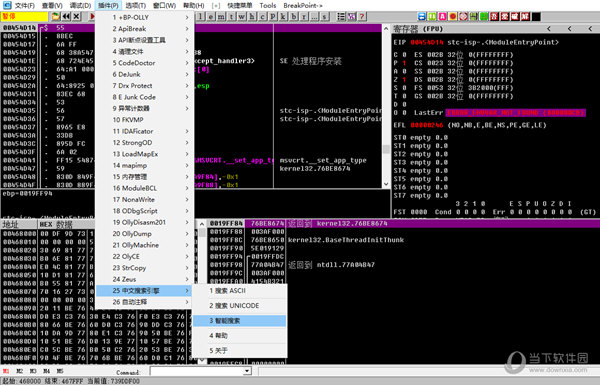This screenshot has width=600, height=385.
Task: Open the run trace via the '...' button
Action: point(315,16)
